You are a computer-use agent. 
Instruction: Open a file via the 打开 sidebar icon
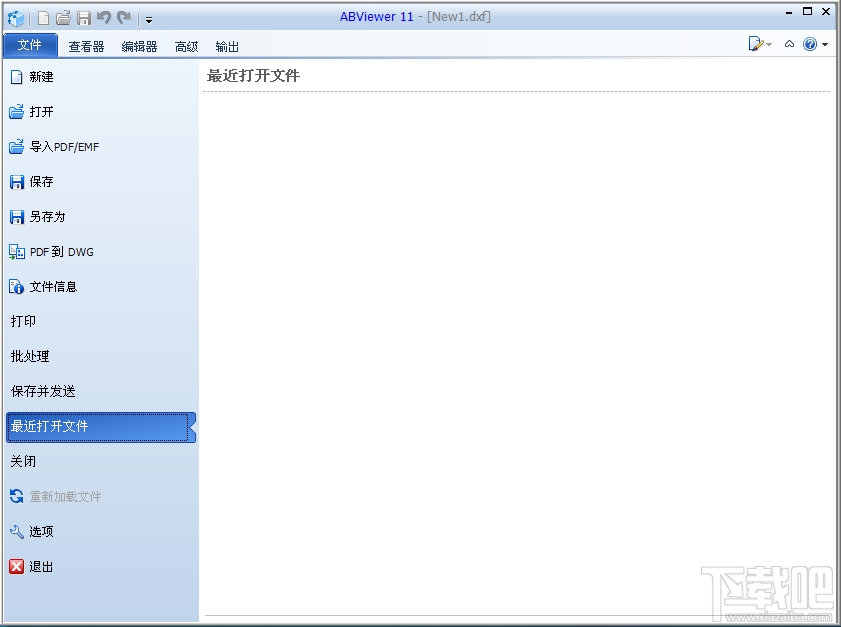40,112
